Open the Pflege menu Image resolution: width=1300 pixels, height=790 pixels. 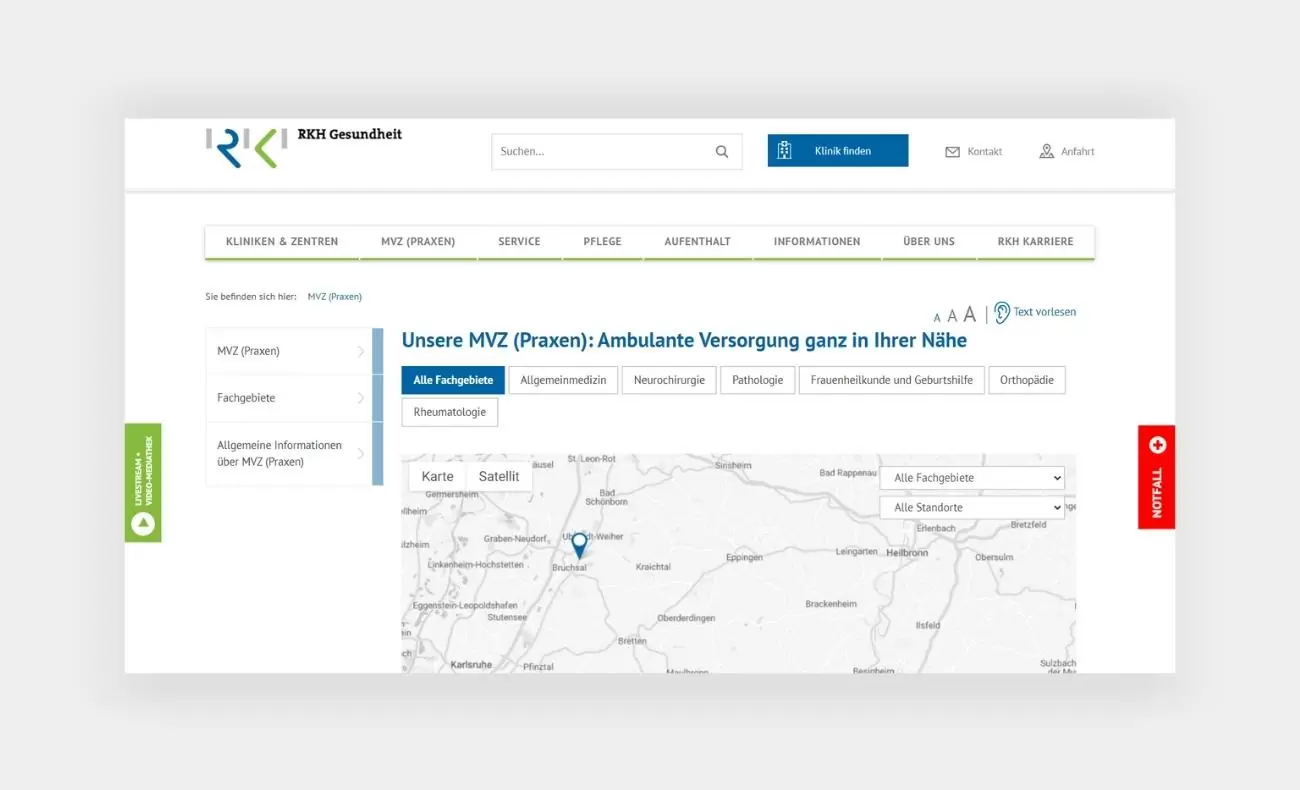602,242
